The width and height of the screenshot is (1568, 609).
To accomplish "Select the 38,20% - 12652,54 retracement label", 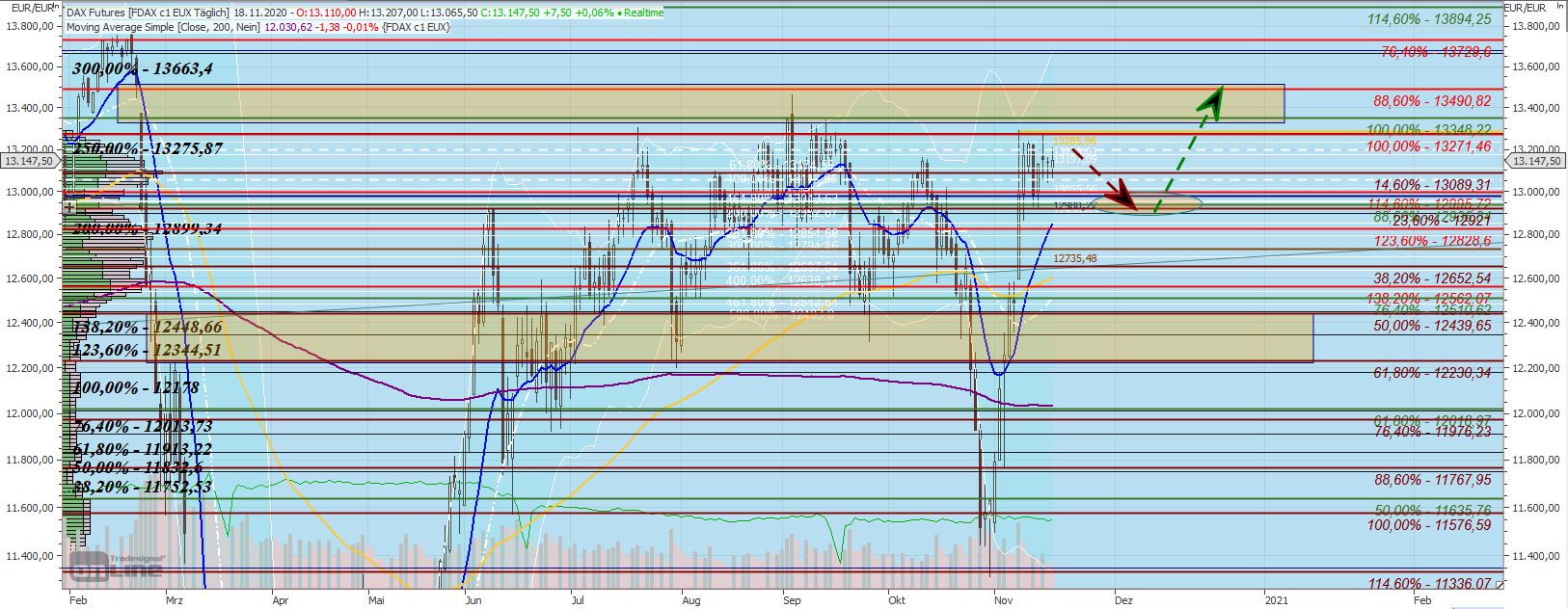I will 1433,278.
